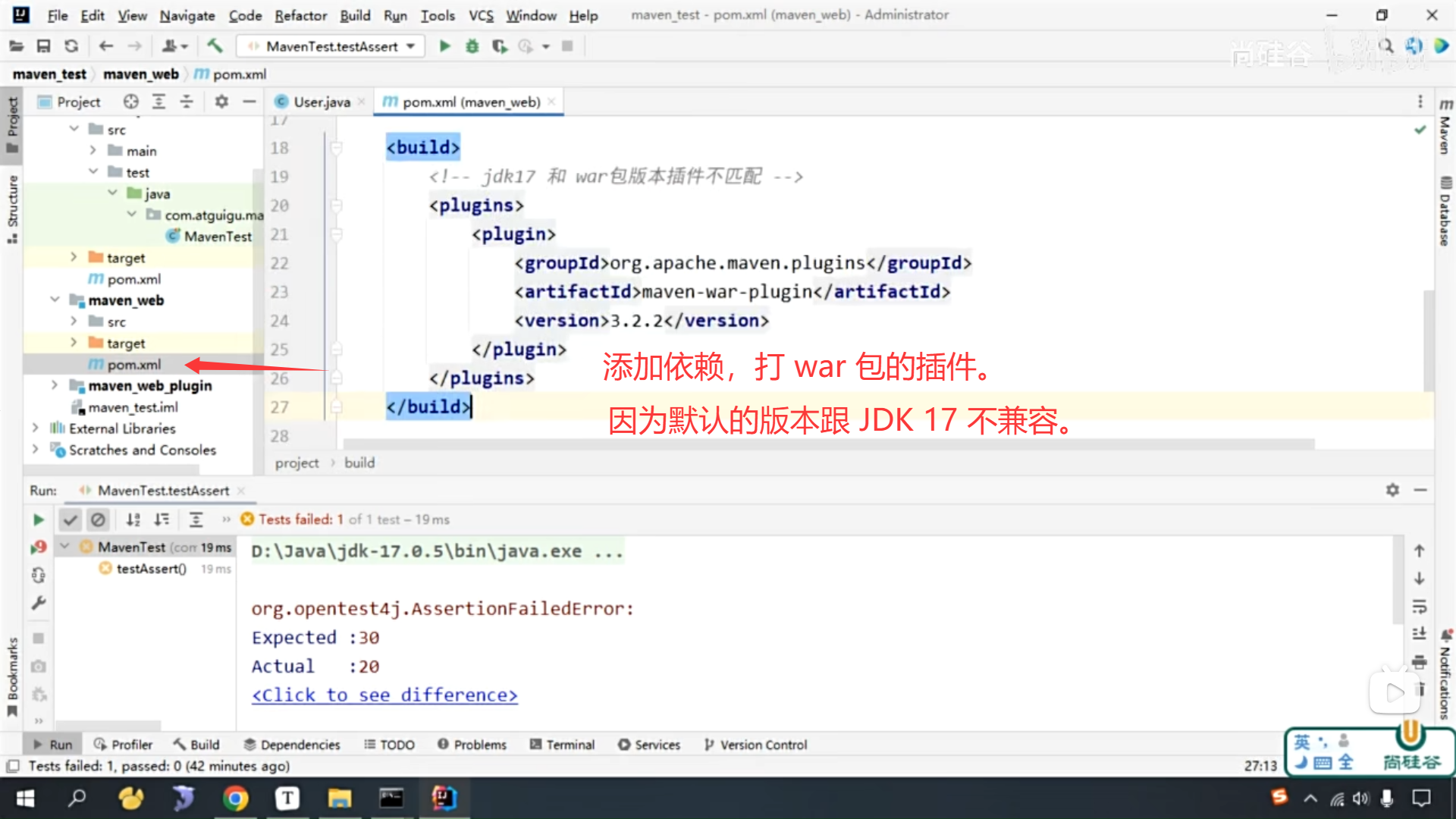Toggle Show Ignored tests button
1456x819 pixels.
[98, 519]
